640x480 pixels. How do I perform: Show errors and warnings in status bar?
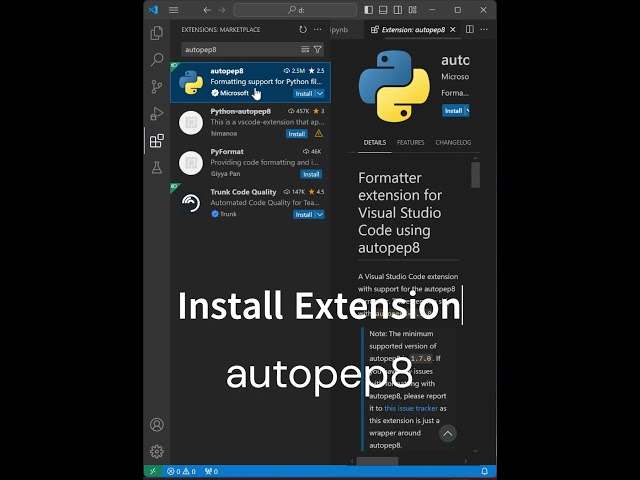tap(181, 471)
